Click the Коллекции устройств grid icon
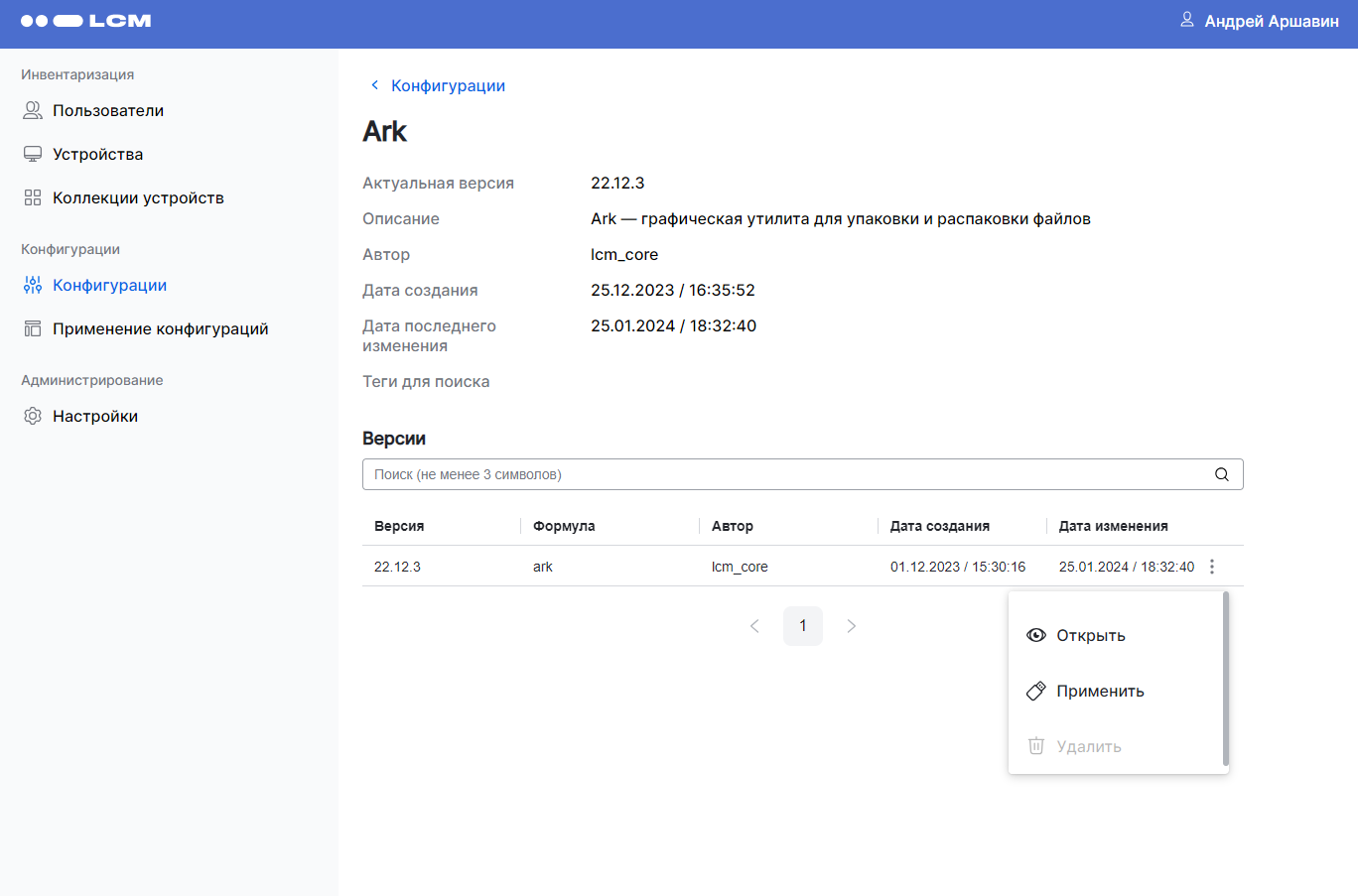This screenshot has width=1358, height=896. (x=33, y=197)
